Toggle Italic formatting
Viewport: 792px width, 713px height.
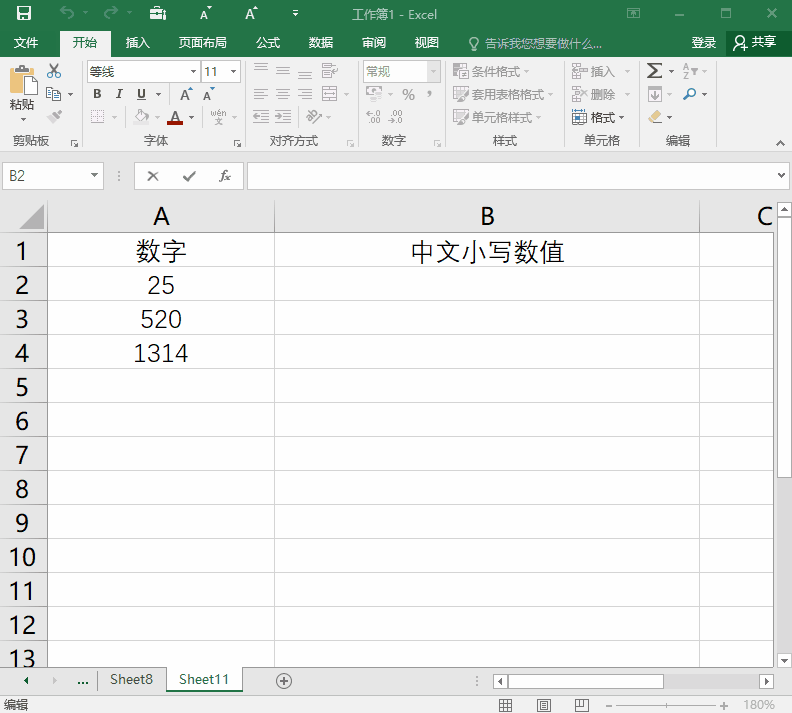pyautogui.click(x=119, y=94)
